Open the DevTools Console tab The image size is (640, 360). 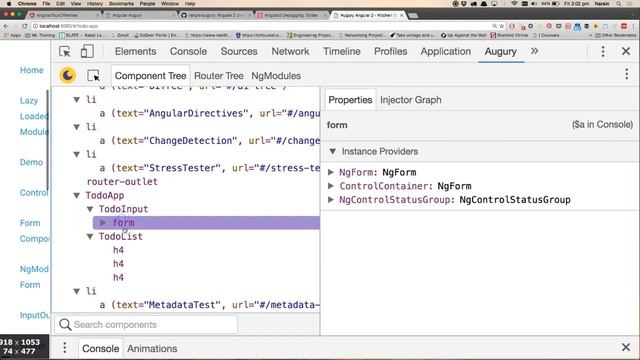pos(188,51)
